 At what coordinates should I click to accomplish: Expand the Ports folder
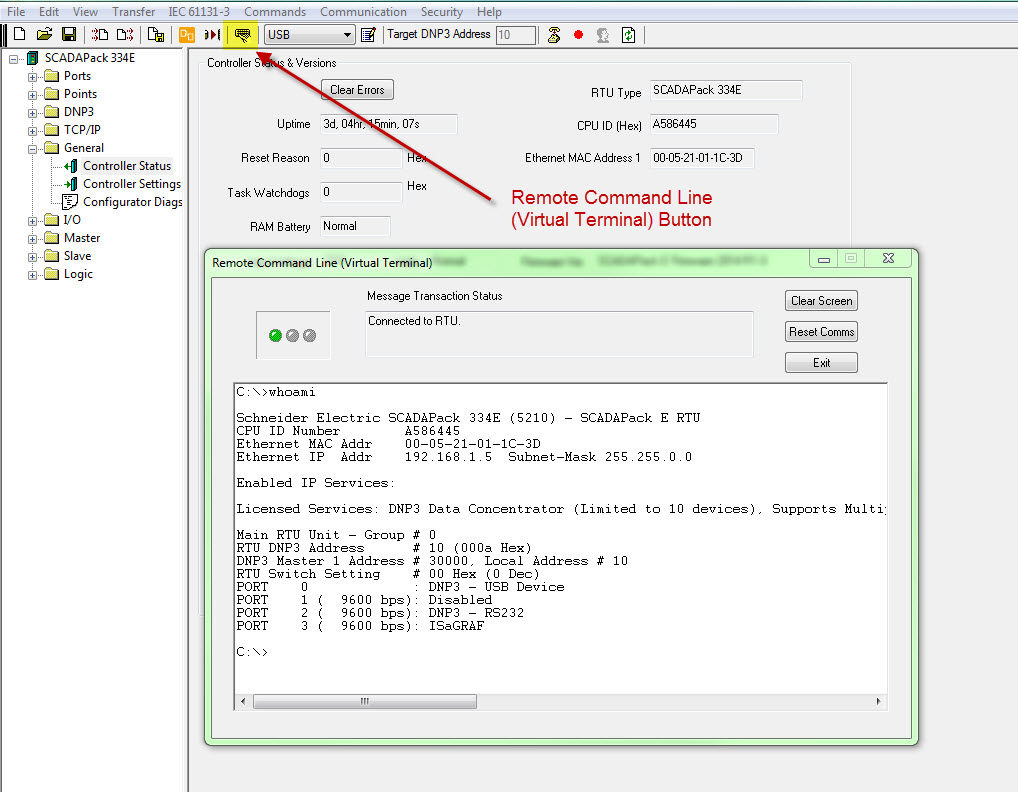(32, 77)
